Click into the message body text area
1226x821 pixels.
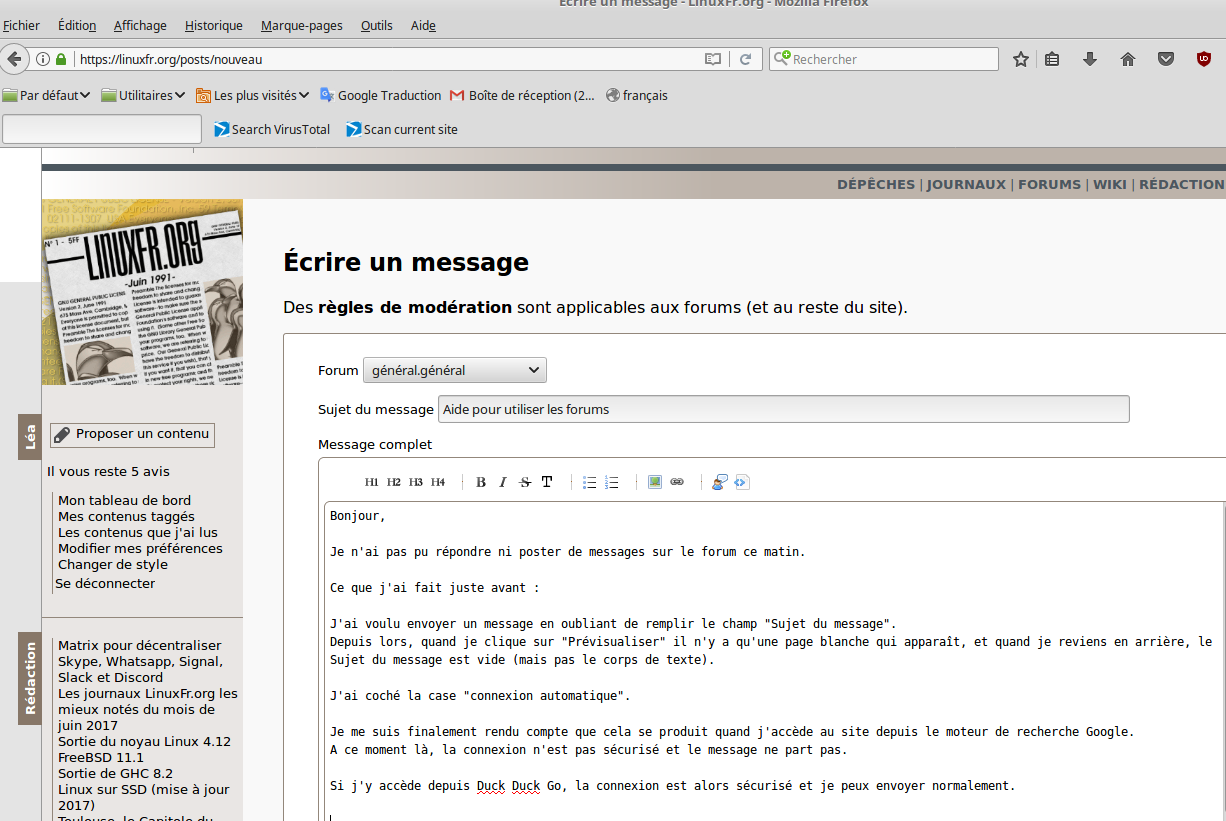(x=775, y=661)
